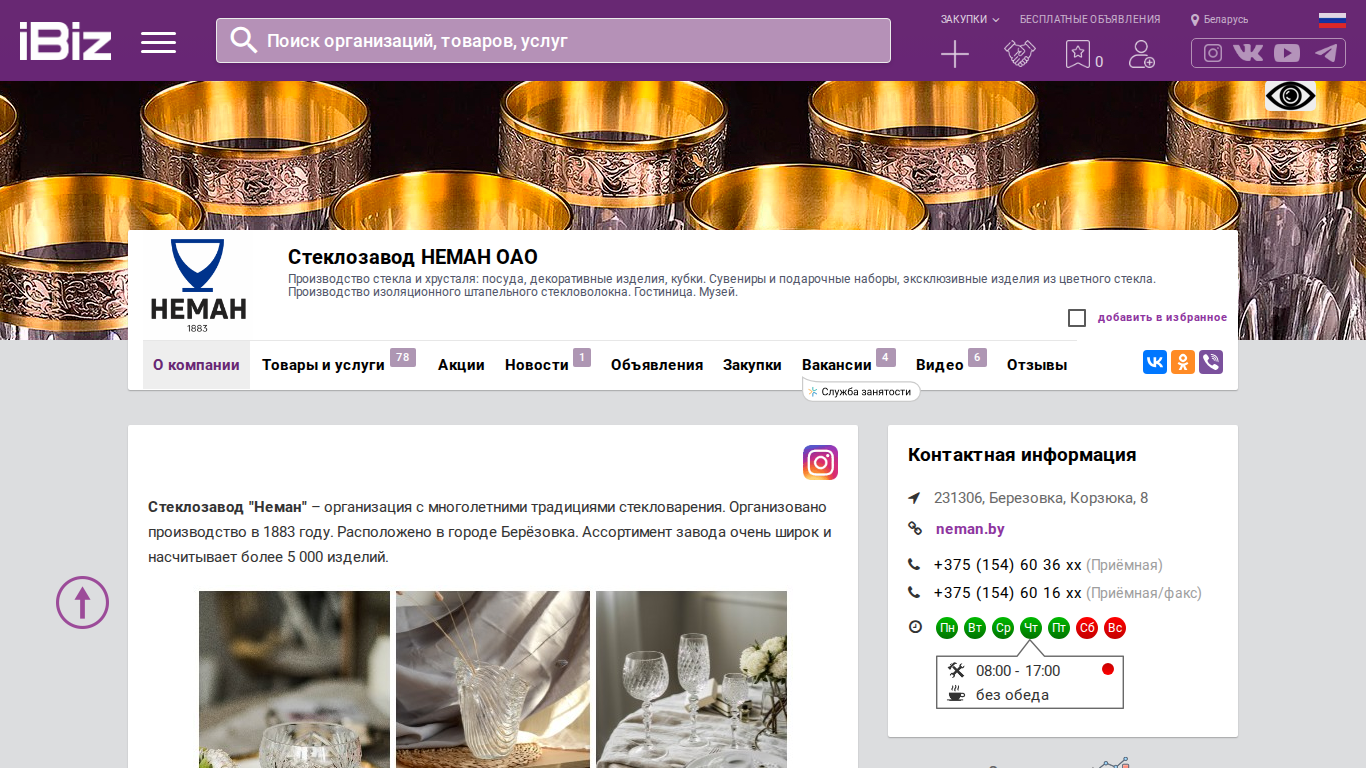The image size is (1366, 768).
Task: Open iBiz VK page in header
Action: tap(1248, 53)
